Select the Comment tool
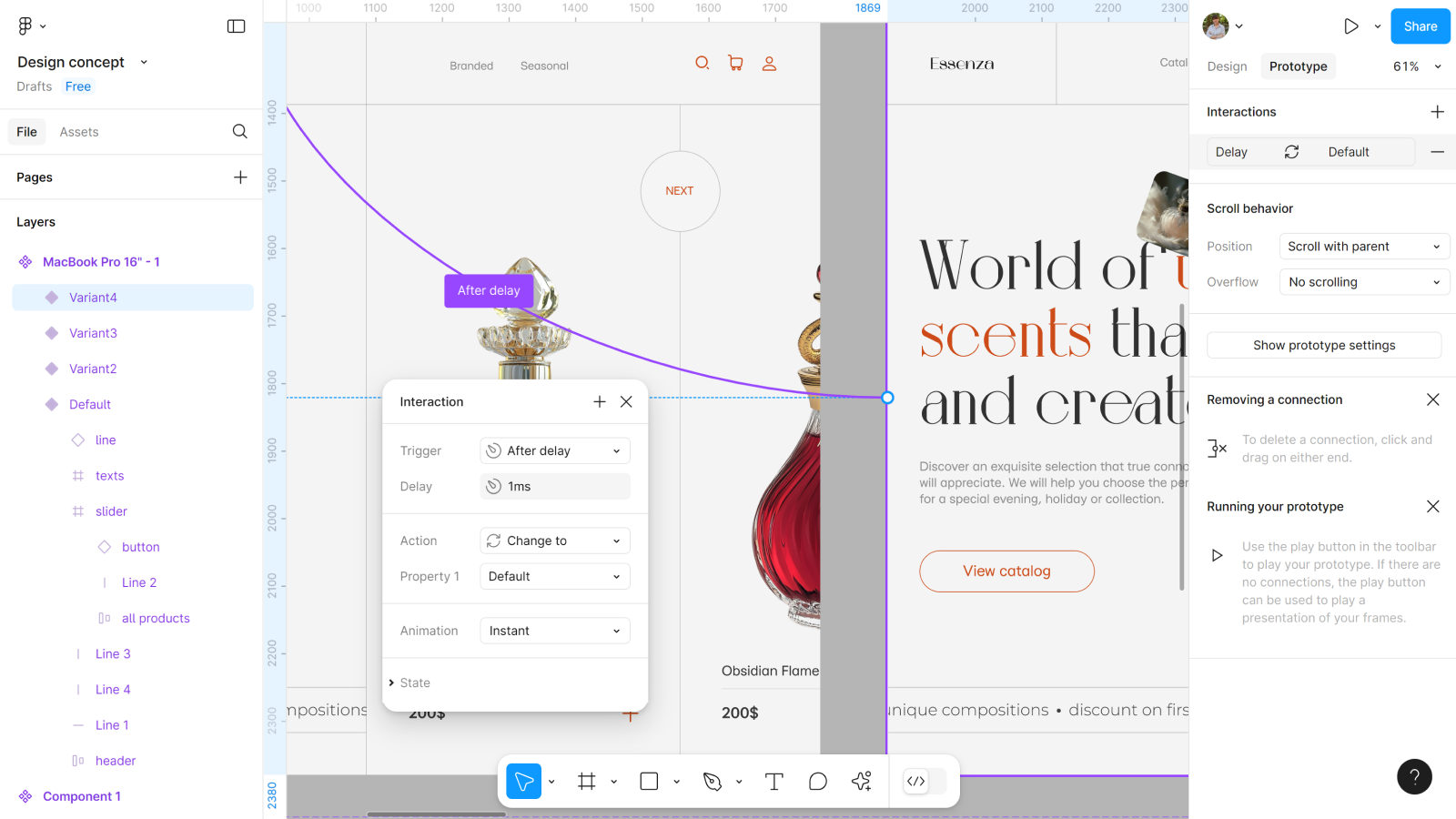 click(x=818, y=781)
